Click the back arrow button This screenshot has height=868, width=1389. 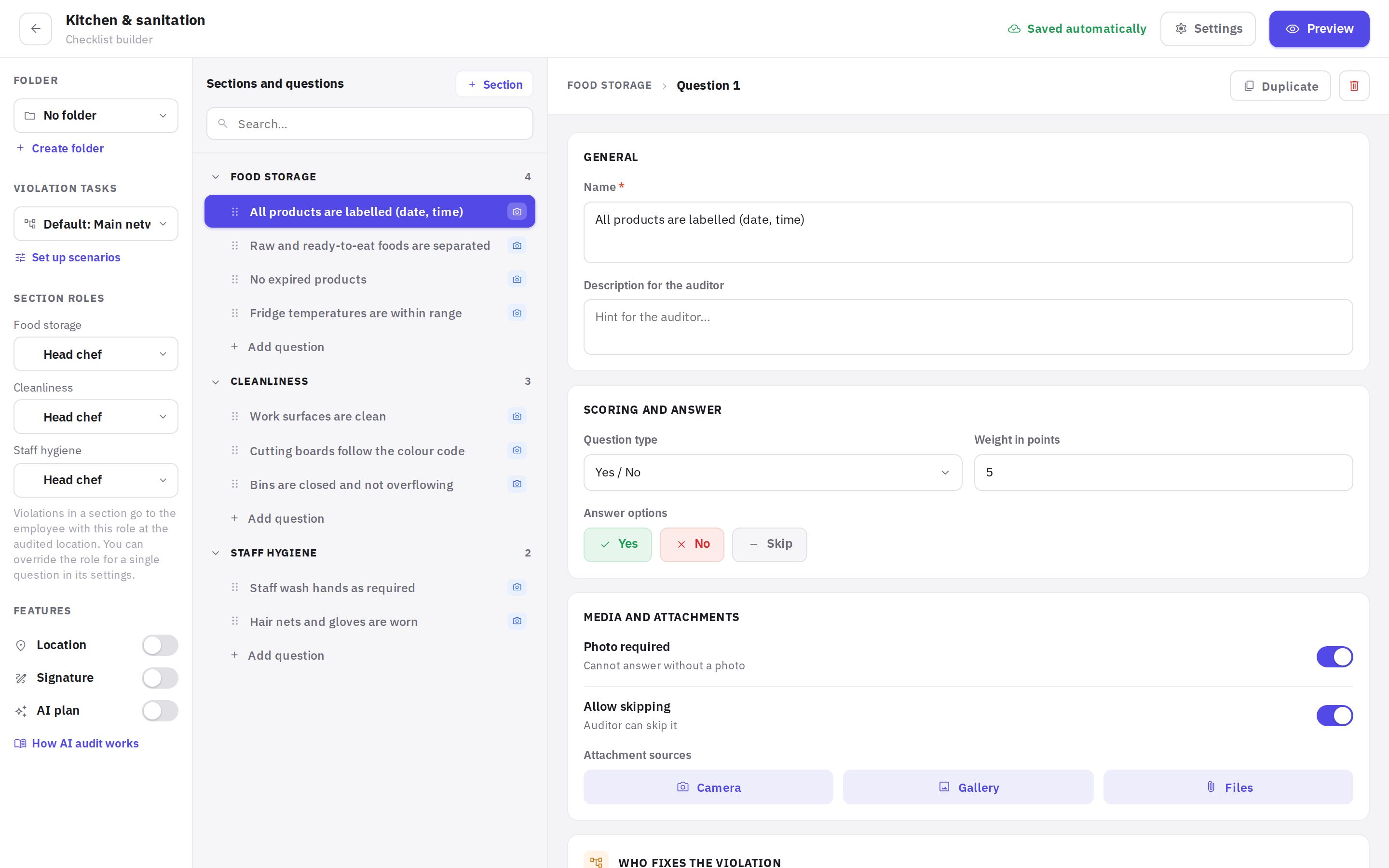pos(36,29)
